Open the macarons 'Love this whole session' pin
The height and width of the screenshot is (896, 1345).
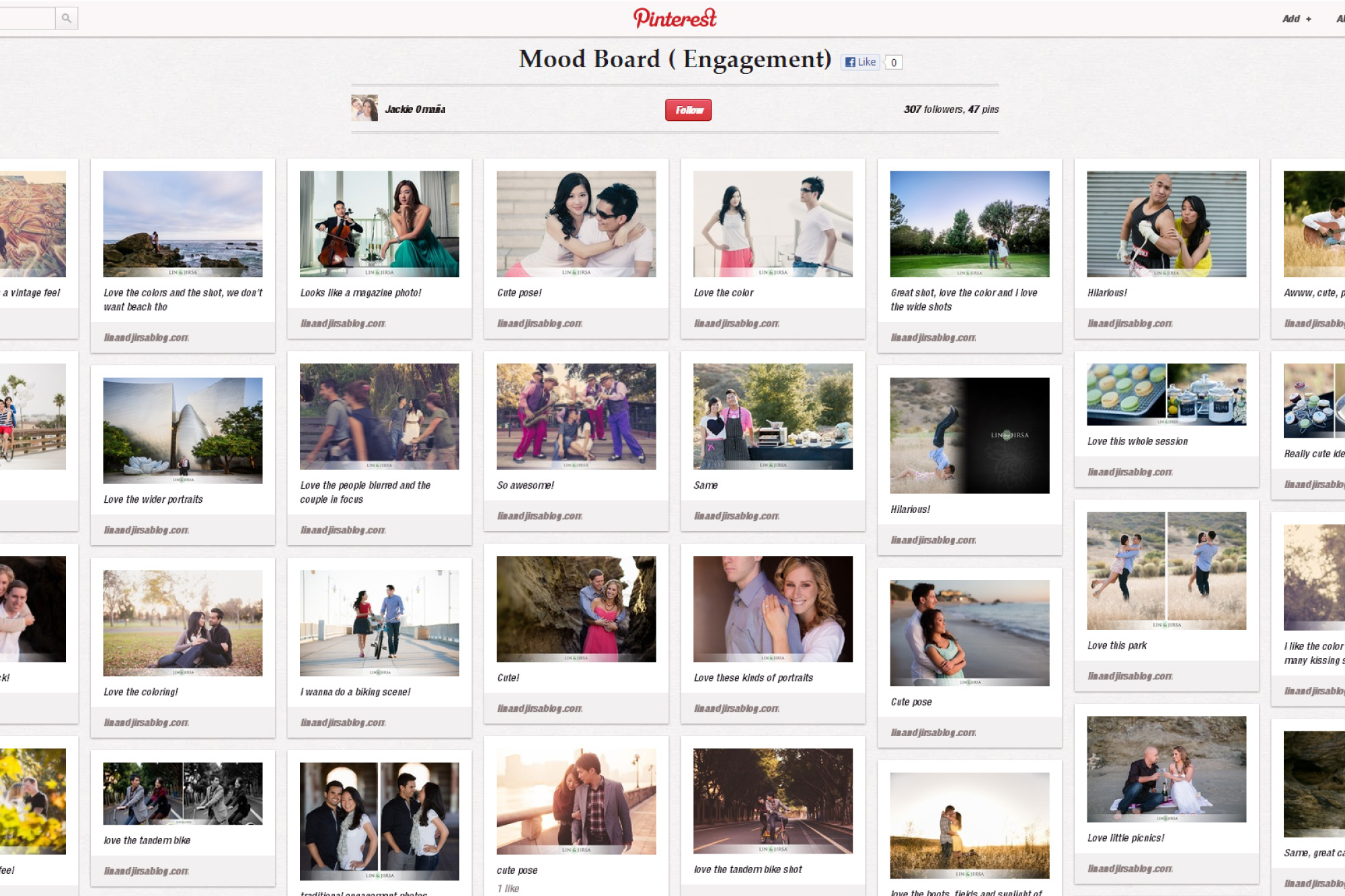pos(1166,394)
